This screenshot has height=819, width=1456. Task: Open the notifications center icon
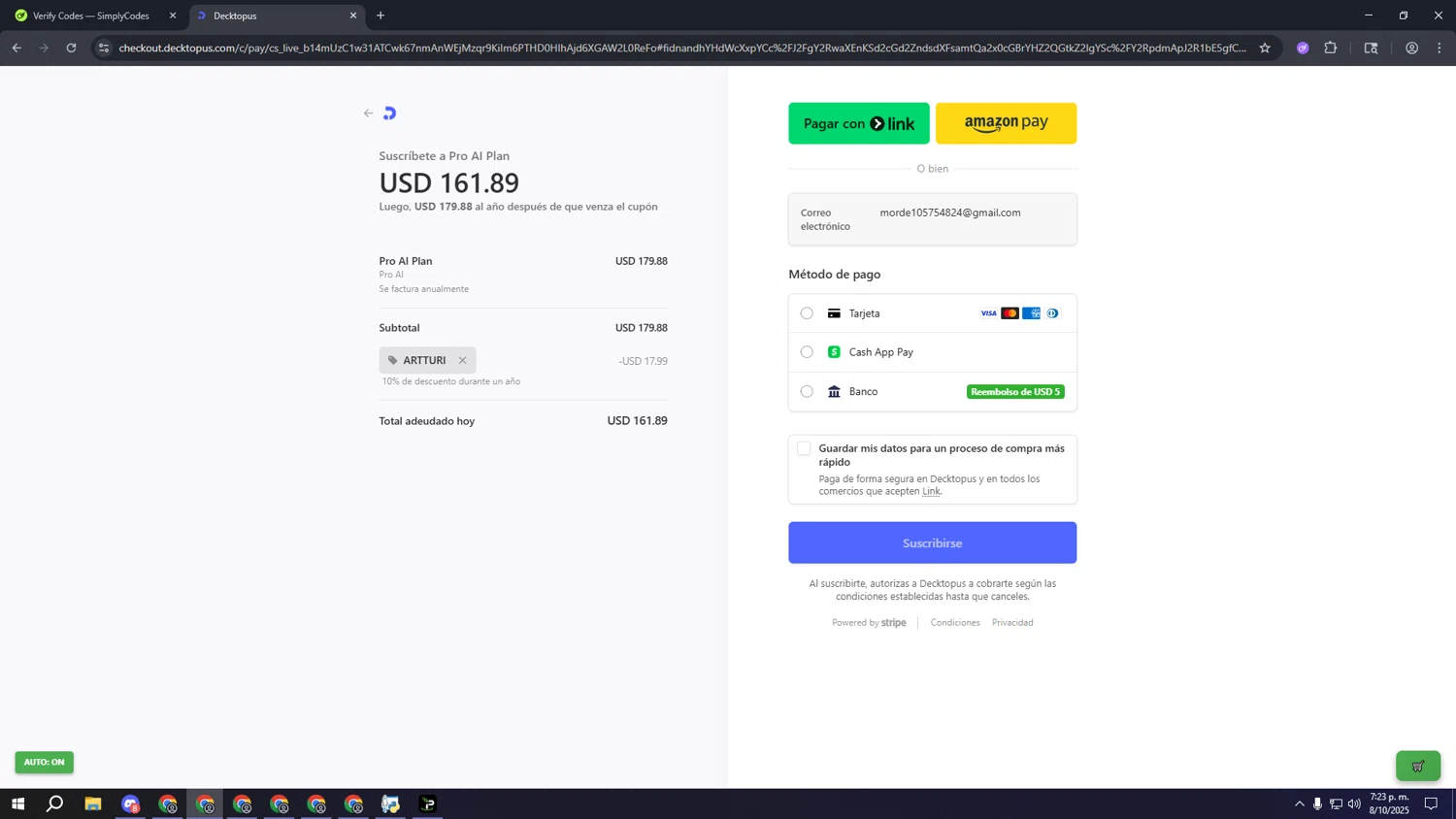[x=1431, y=803]
